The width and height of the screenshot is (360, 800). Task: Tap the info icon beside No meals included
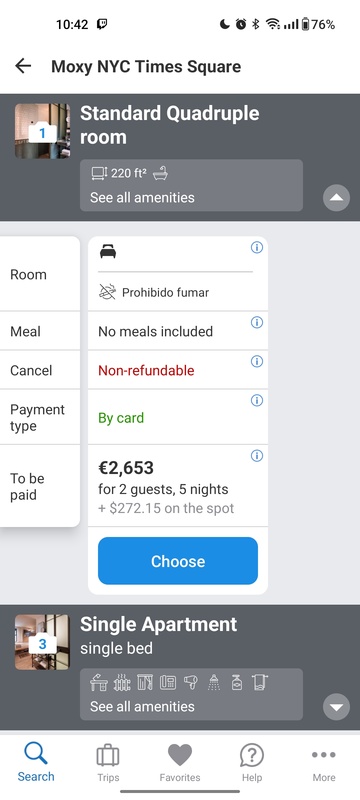[257, 322]
